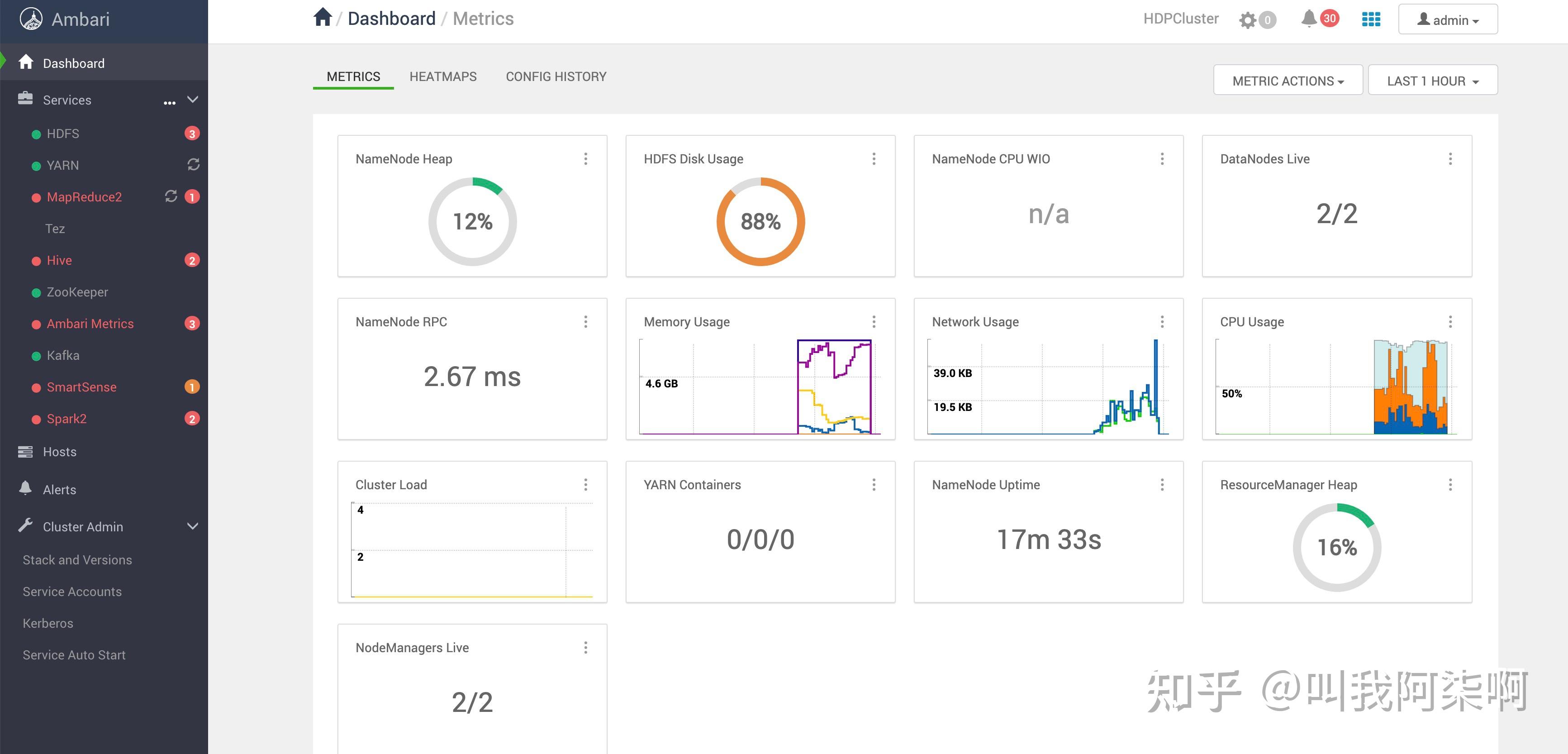Collapse the Cluster Admin section
Image resolution: width=1568 pixels, height=754 pixels.
(192, 526)
